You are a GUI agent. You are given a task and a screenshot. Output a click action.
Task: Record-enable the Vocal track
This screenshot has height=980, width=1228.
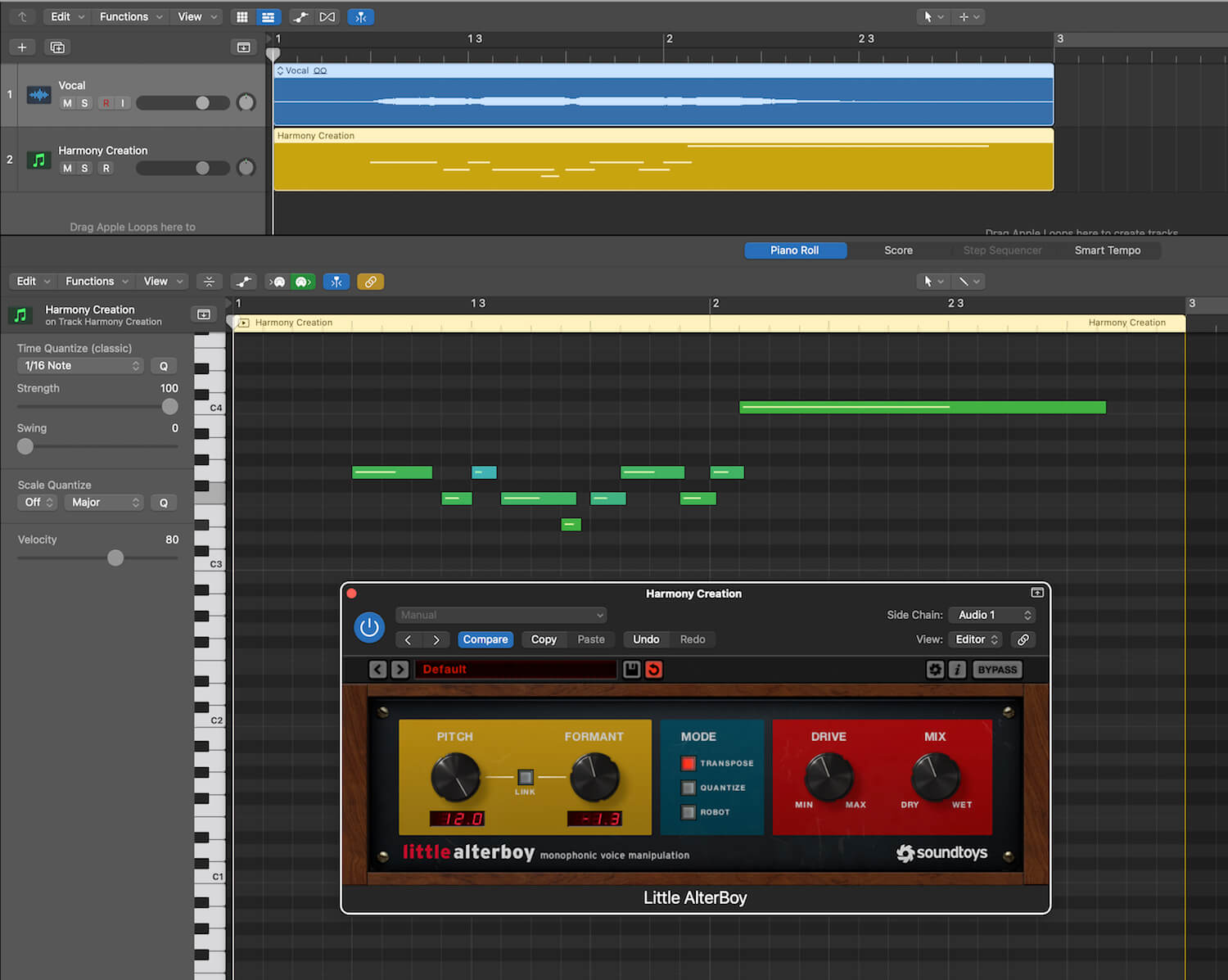(106, 103)
